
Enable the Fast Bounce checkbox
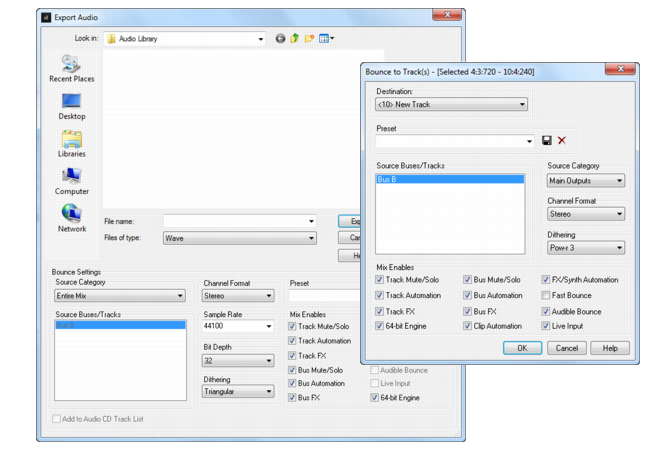click(546, 296)
